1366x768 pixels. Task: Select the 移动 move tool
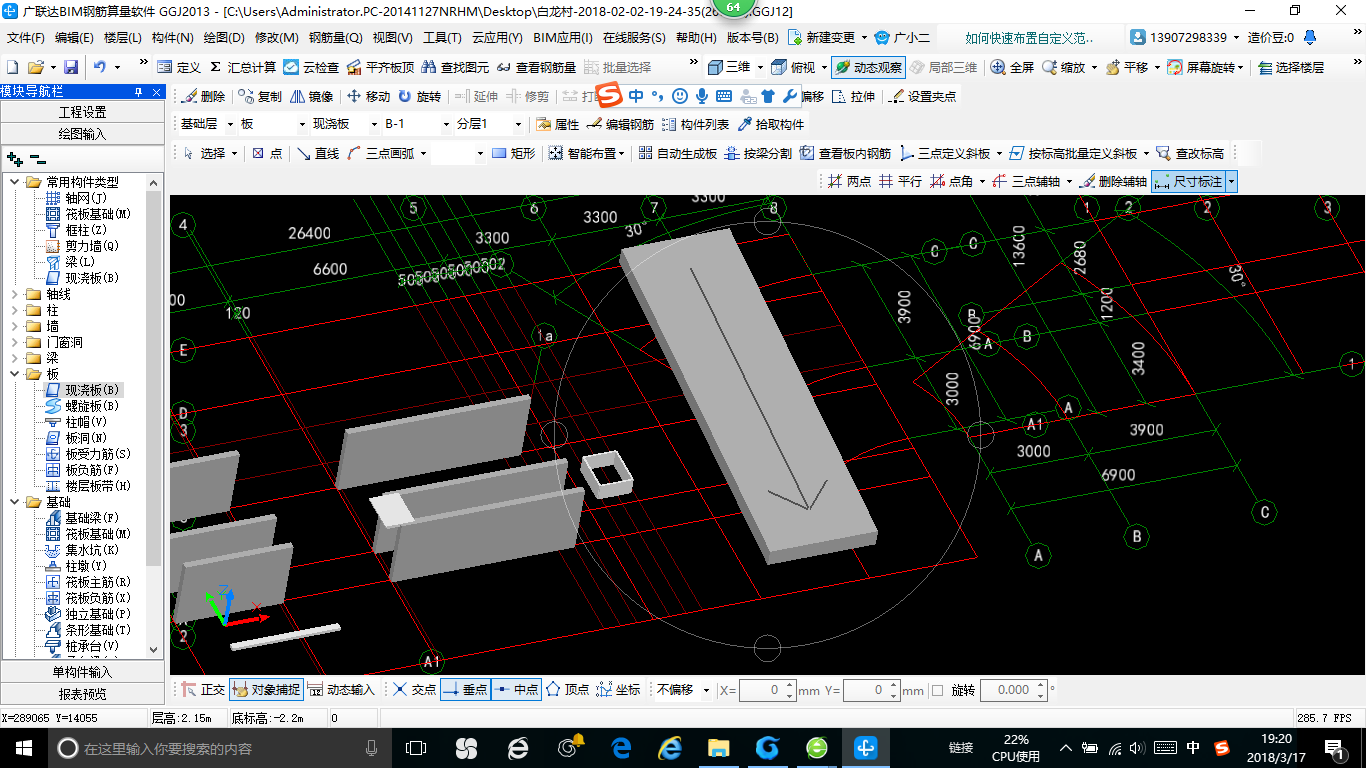tap(368, 97)
